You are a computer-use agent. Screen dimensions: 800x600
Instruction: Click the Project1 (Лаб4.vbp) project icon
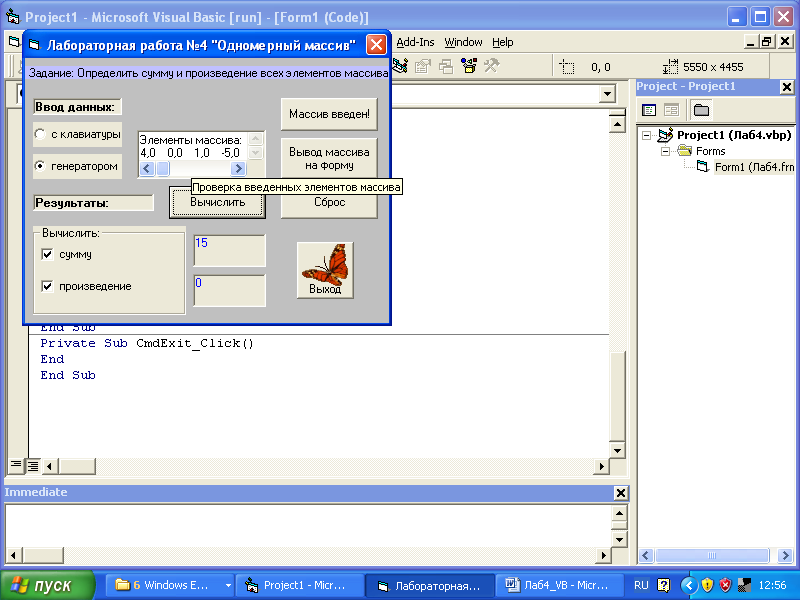(x=665, y=135)
